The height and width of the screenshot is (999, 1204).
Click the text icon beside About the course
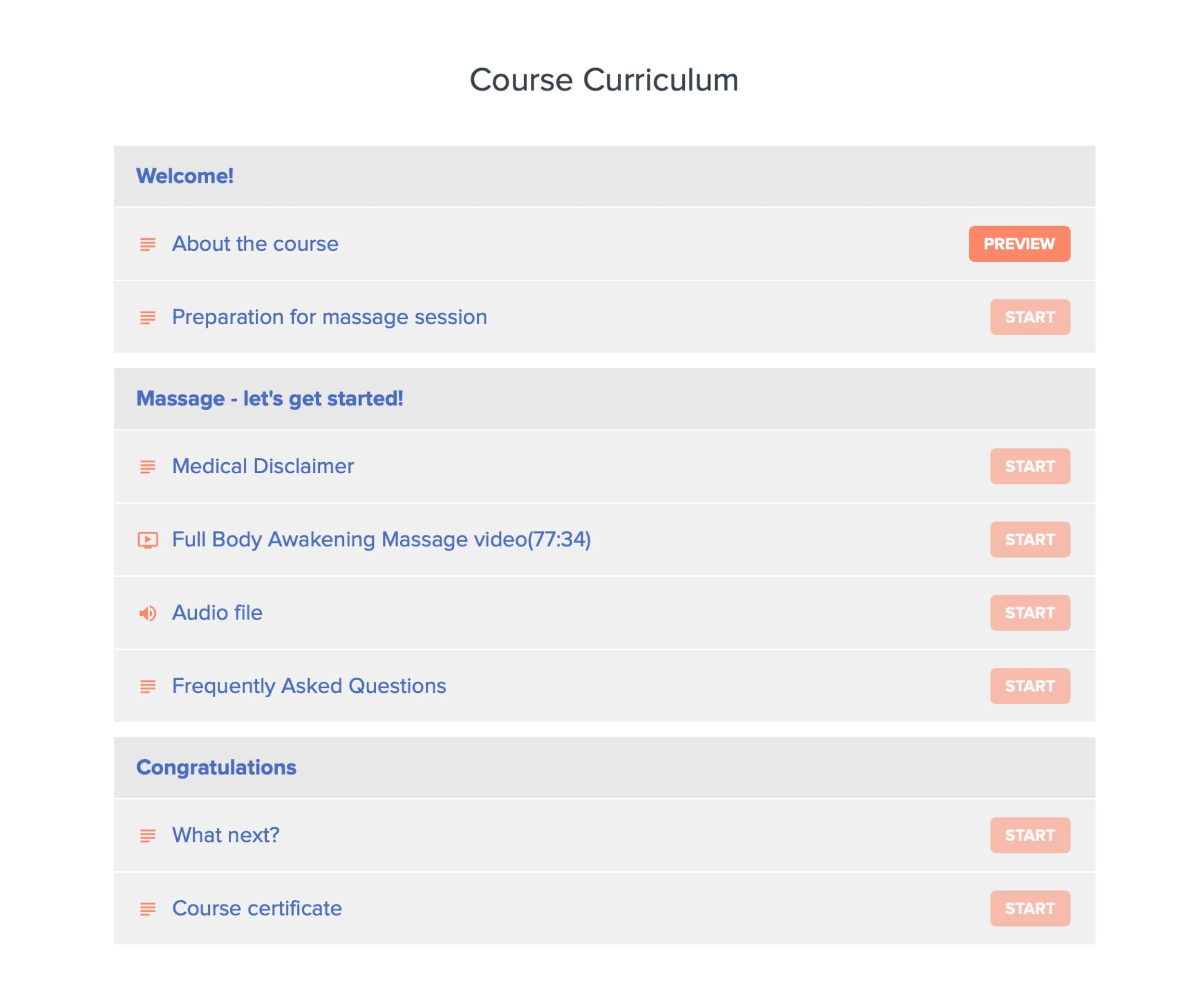point(147,245)
